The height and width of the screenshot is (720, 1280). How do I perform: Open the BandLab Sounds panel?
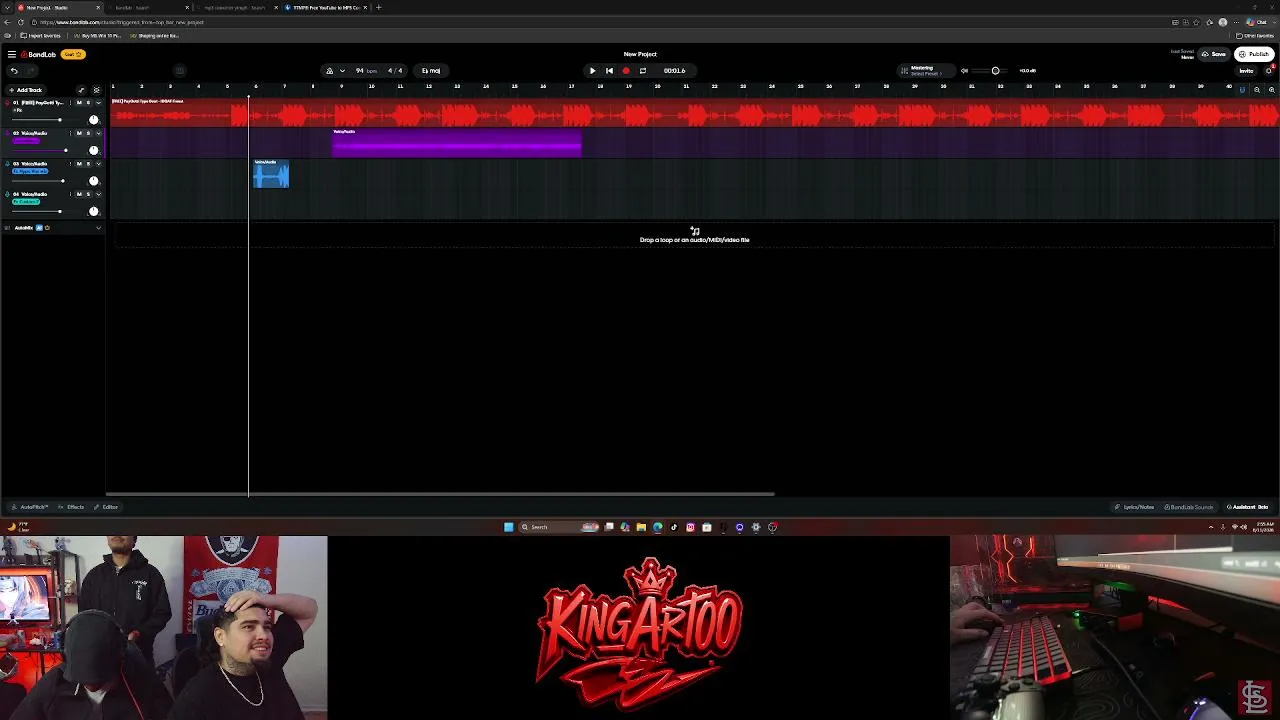(x=1189, y=507)
